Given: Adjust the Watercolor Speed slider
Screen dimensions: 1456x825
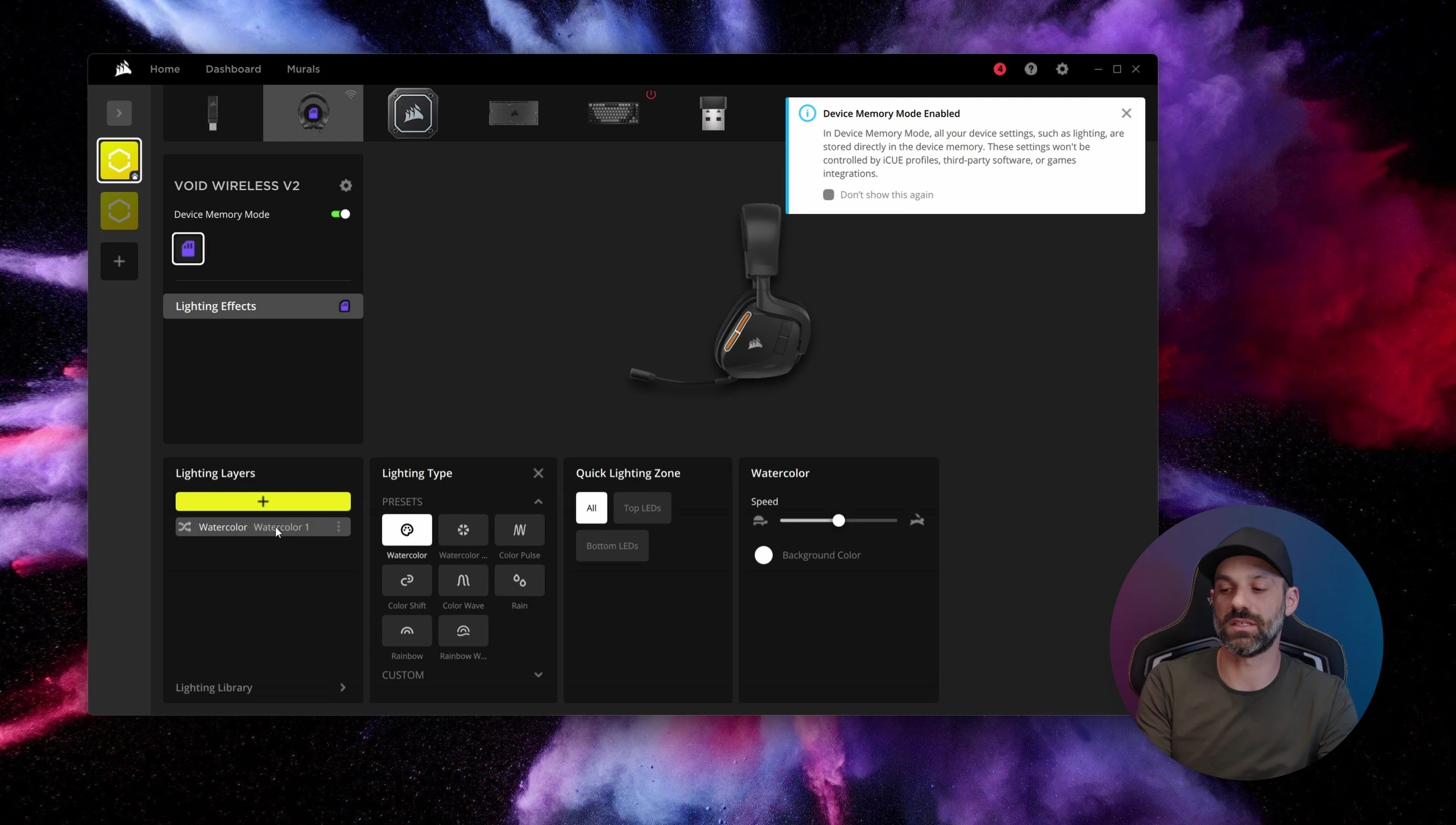Looking at the screenshot, I should (839, 520).
